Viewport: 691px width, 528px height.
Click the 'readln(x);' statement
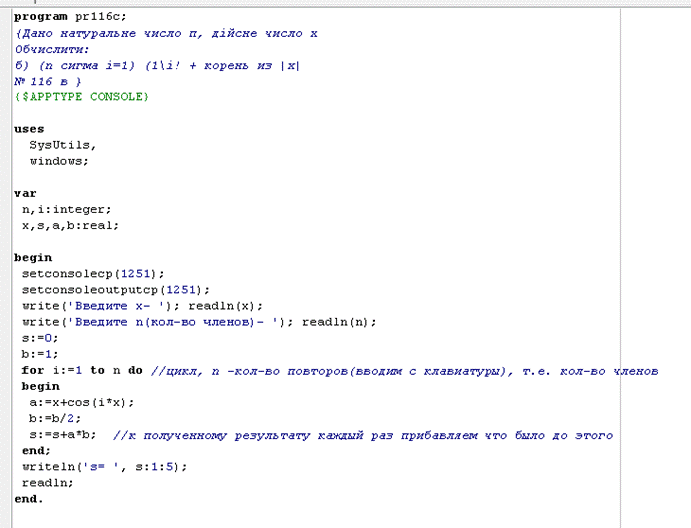pos(225,306)
